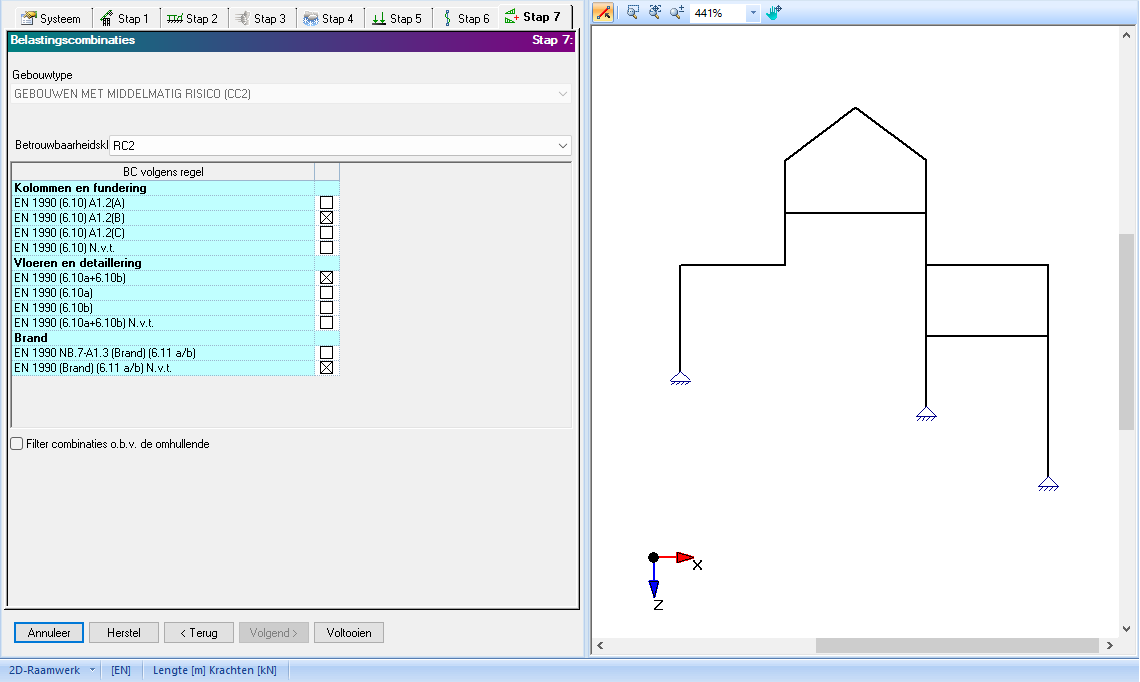Open the zoom percentage dropdown arrow
Image resolution: width=1140 pixels, height=682 pixels.
pyautogui.click(x=753, y=13)
